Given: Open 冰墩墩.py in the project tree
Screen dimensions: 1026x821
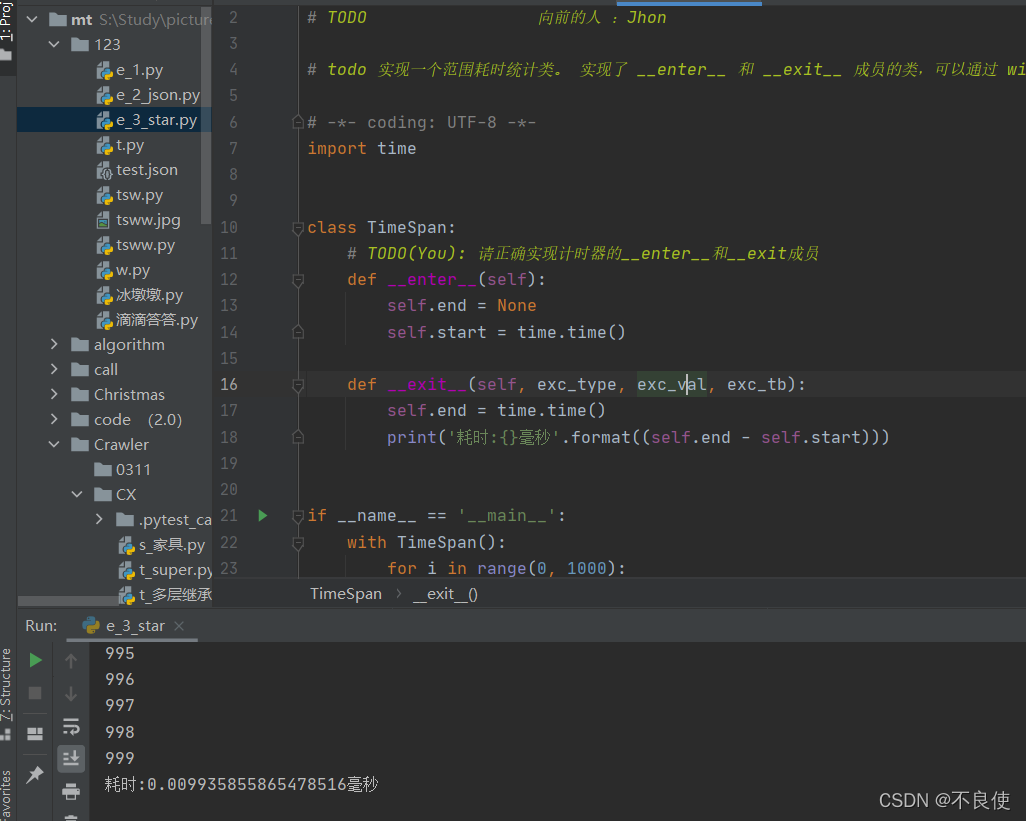Looking at the screenshot, I should tap(139, 295).
